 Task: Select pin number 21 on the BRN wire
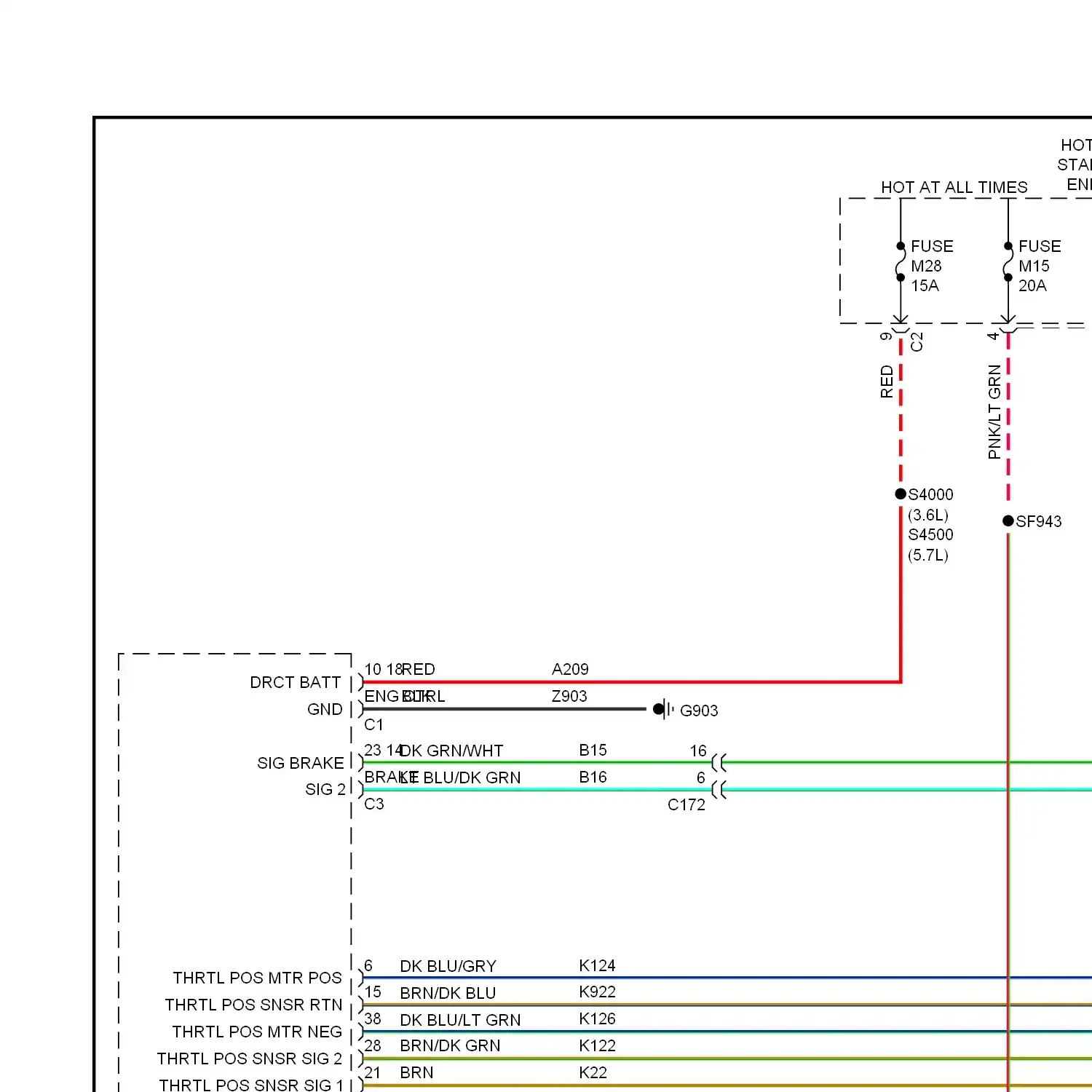coord(373,1072)
